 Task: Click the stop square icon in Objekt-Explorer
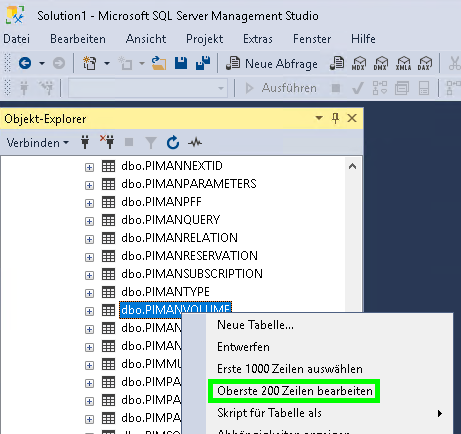tap(129, 143)
